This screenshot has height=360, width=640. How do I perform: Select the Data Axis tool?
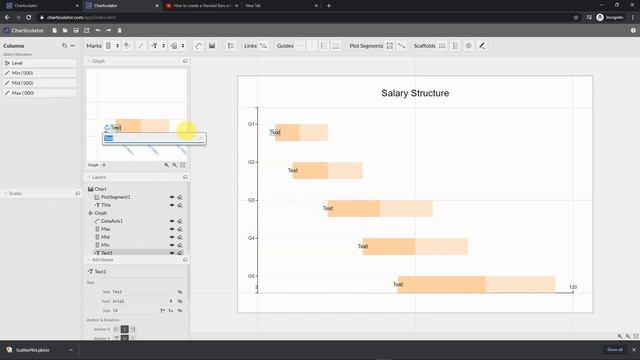[198, 46]
